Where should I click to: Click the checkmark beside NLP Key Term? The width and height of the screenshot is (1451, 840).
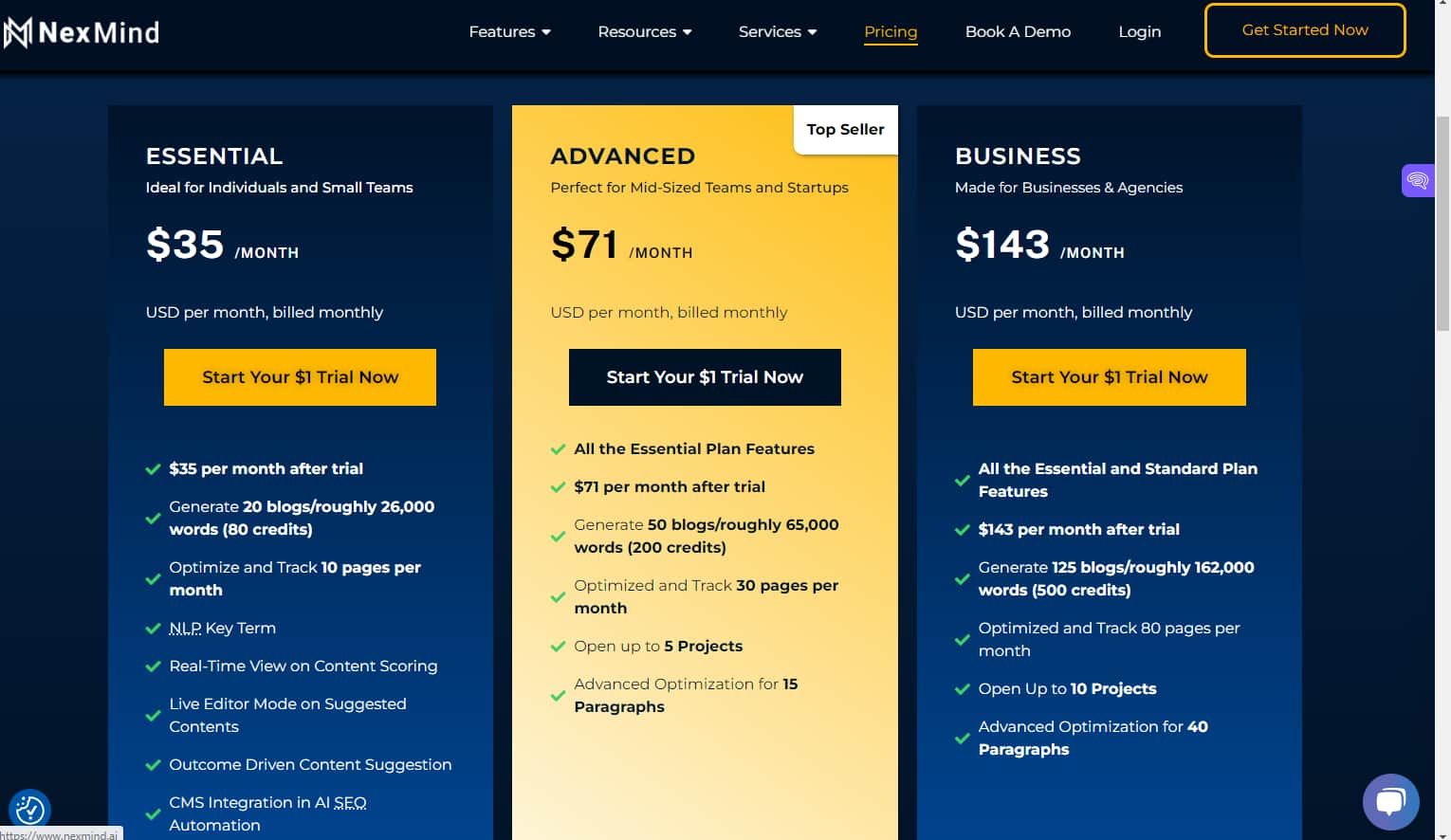point(154,629)
